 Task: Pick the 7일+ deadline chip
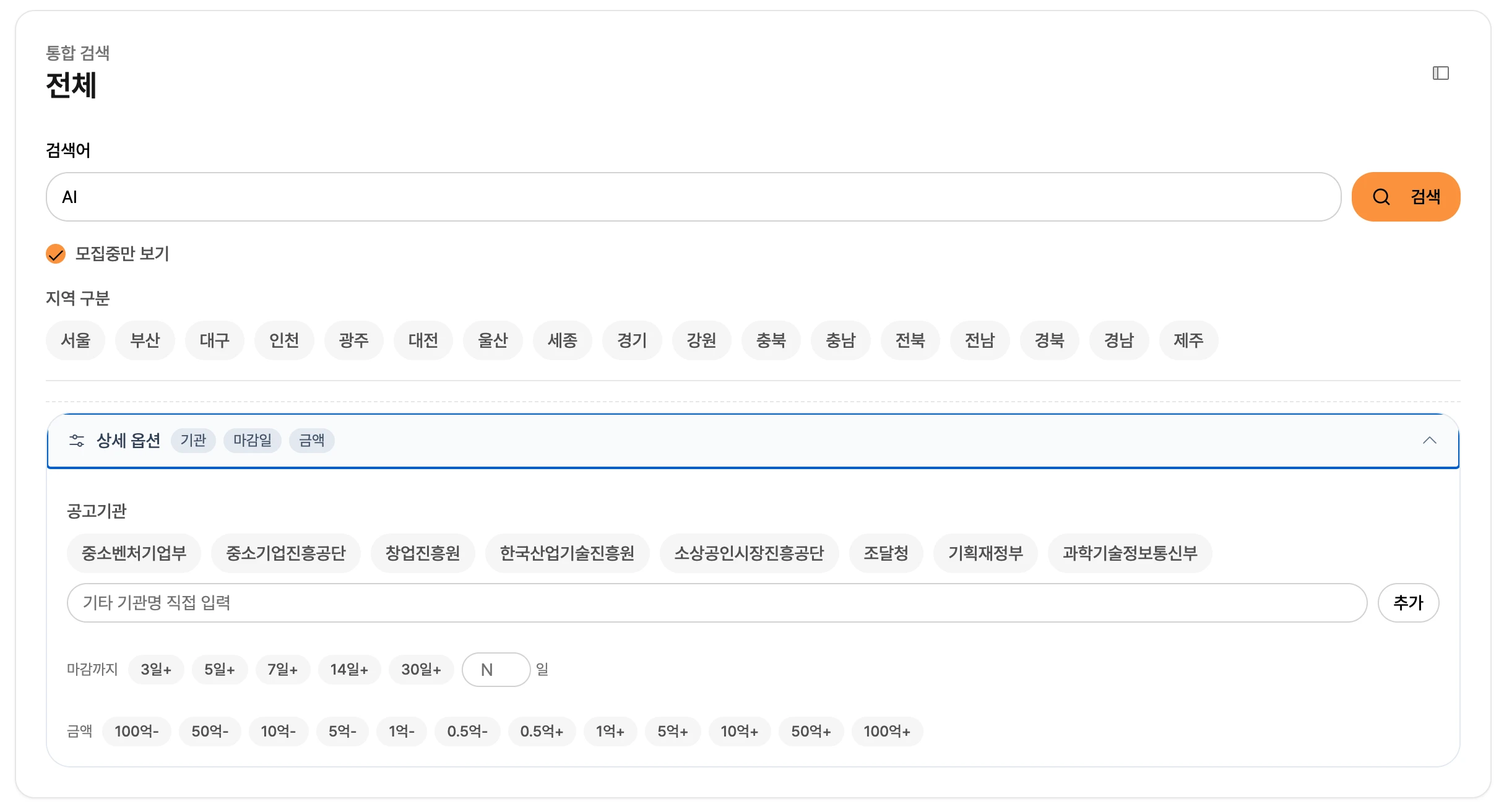[x=282, y=670]
